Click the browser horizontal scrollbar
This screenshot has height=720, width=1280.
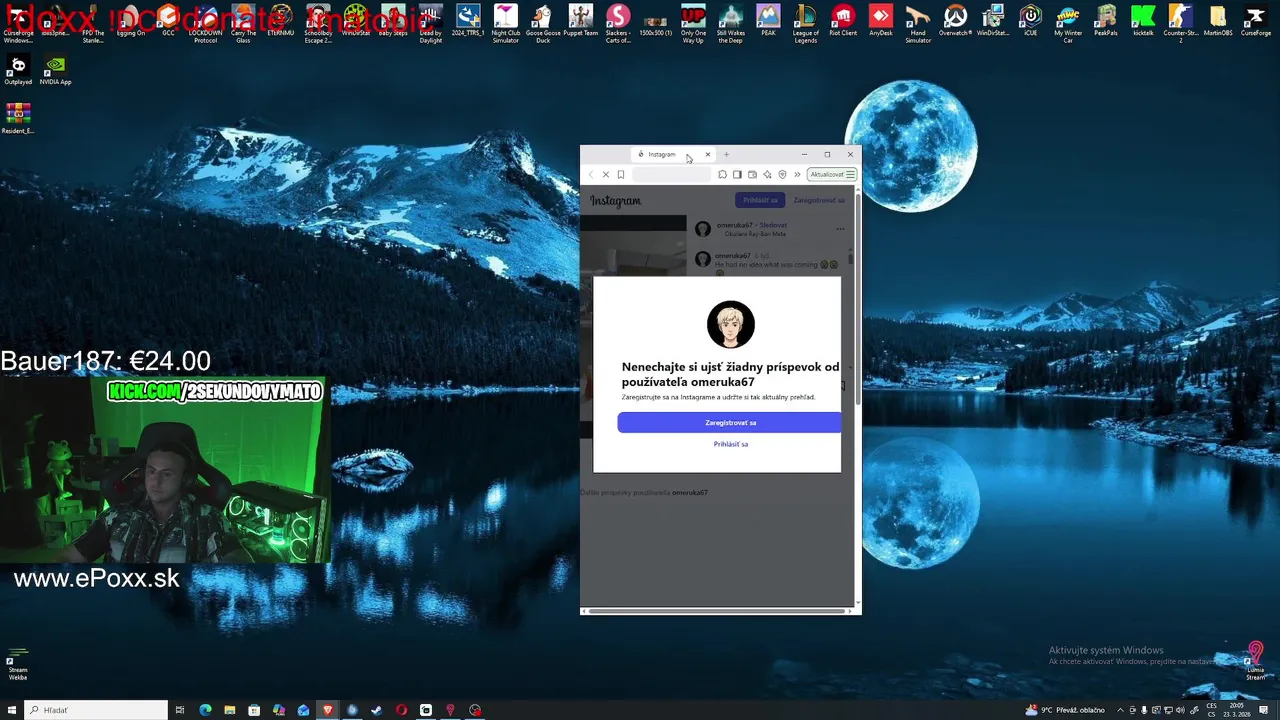pyautogui.click(x=718, y=610)
